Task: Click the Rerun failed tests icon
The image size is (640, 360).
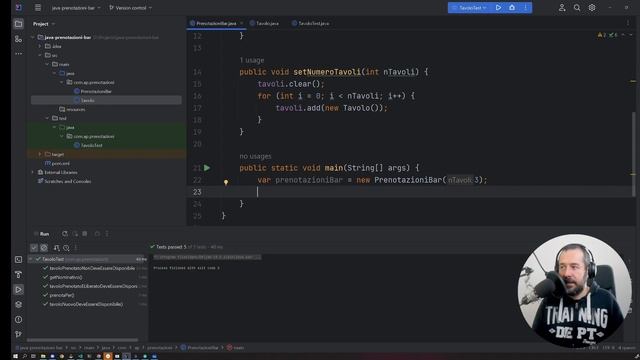Action: [x=75, y=234]
